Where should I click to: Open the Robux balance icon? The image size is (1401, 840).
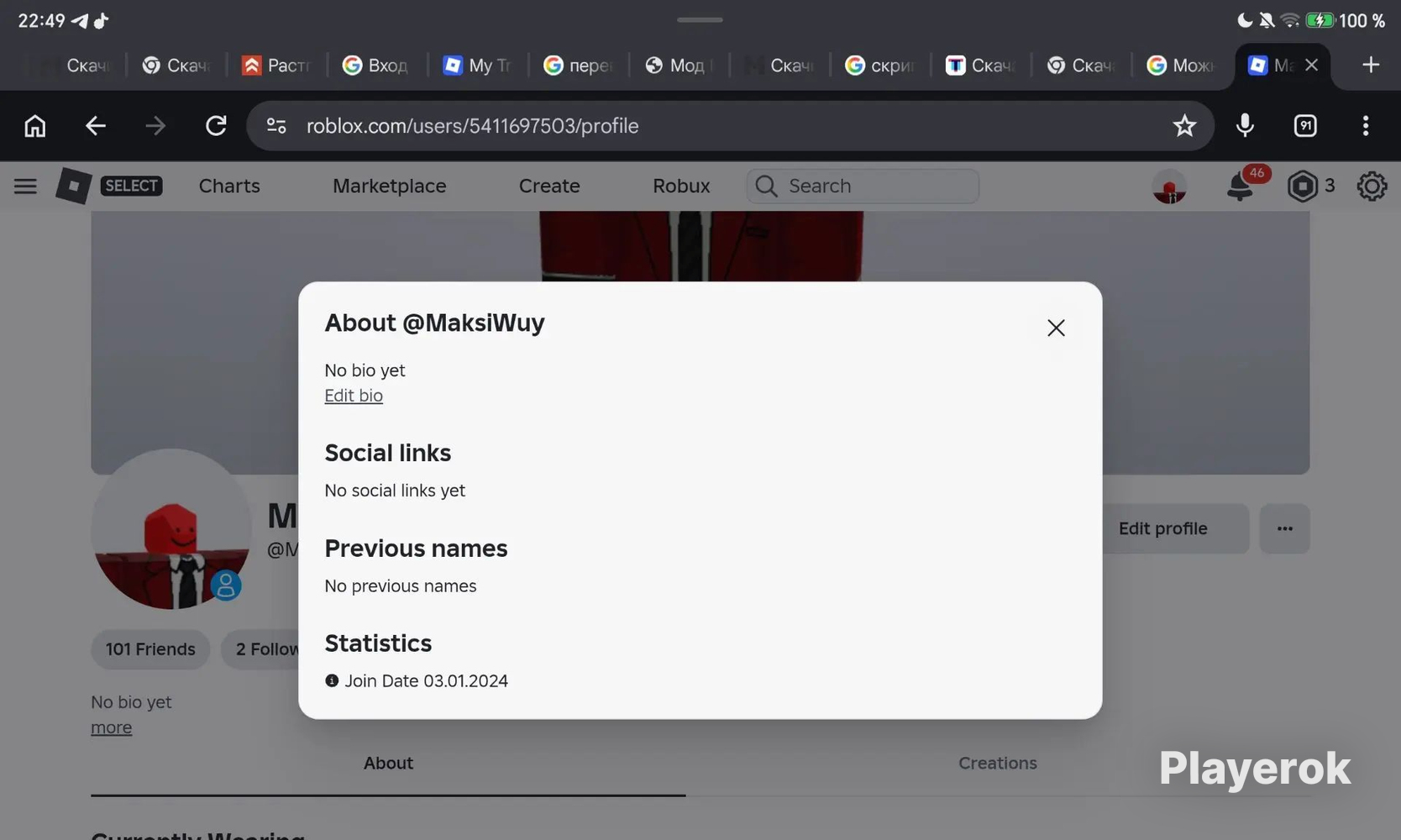[1302, 186]
